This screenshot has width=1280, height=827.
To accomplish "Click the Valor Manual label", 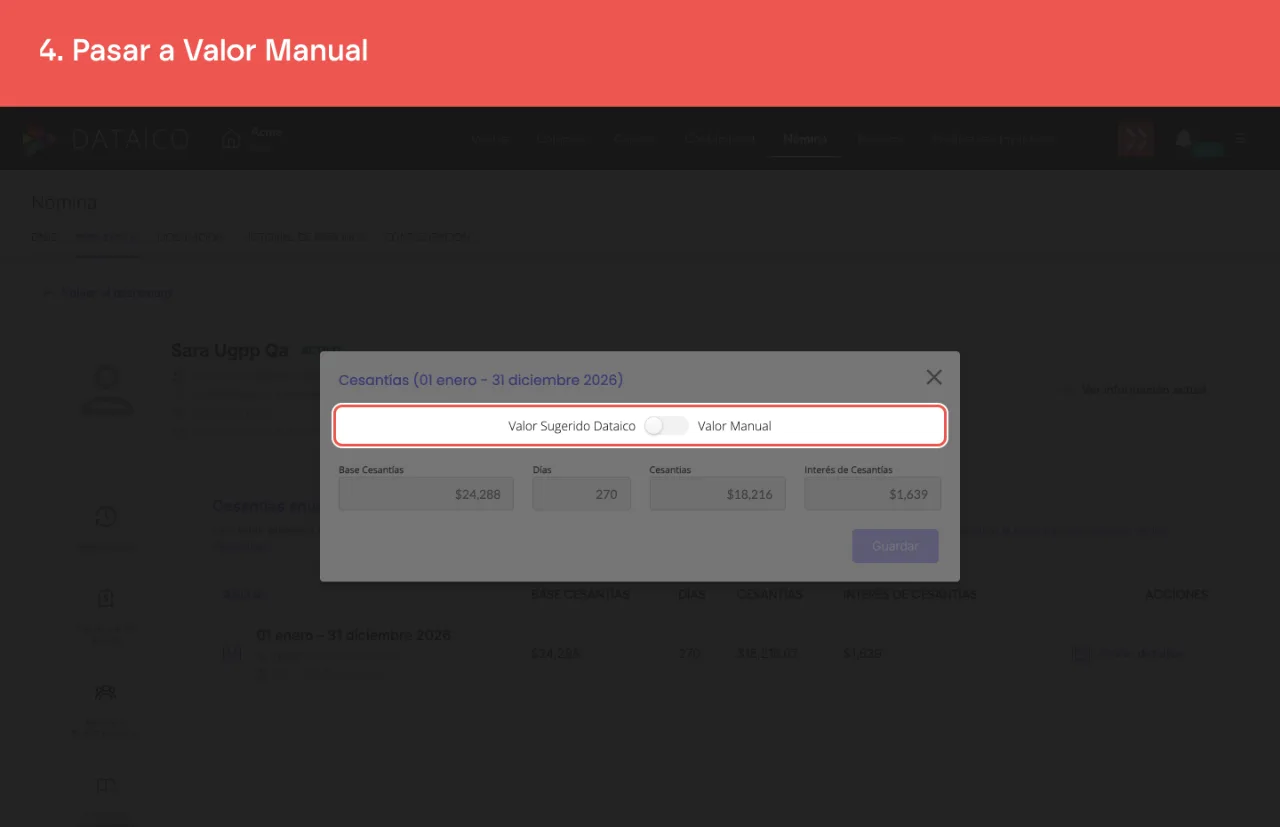I will point(735,426).
